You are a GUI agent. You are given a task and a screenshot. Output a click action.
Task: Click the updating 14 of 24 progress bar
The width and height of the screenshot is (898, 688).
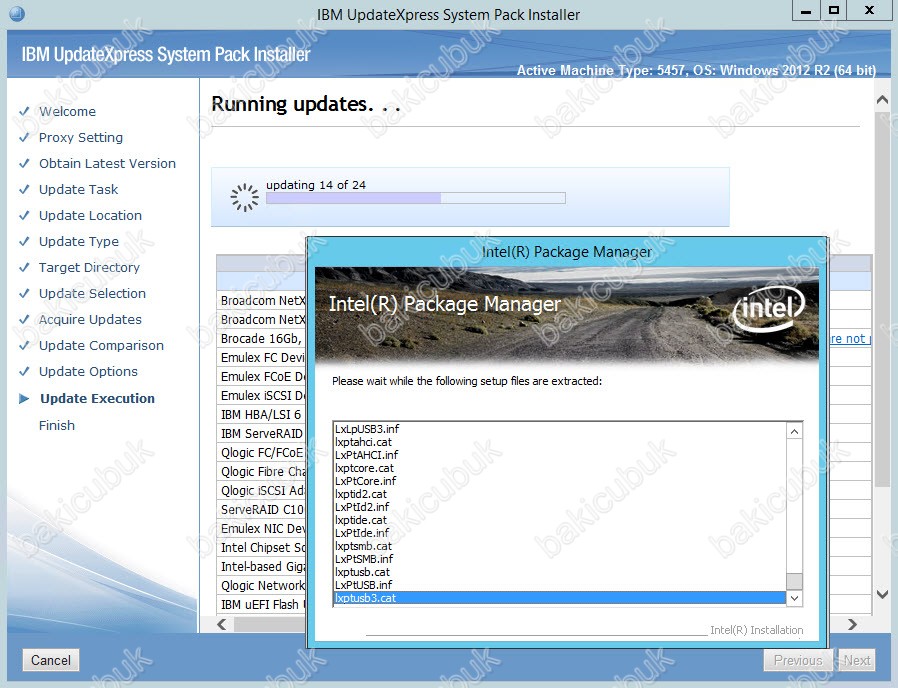coord(416,198)
